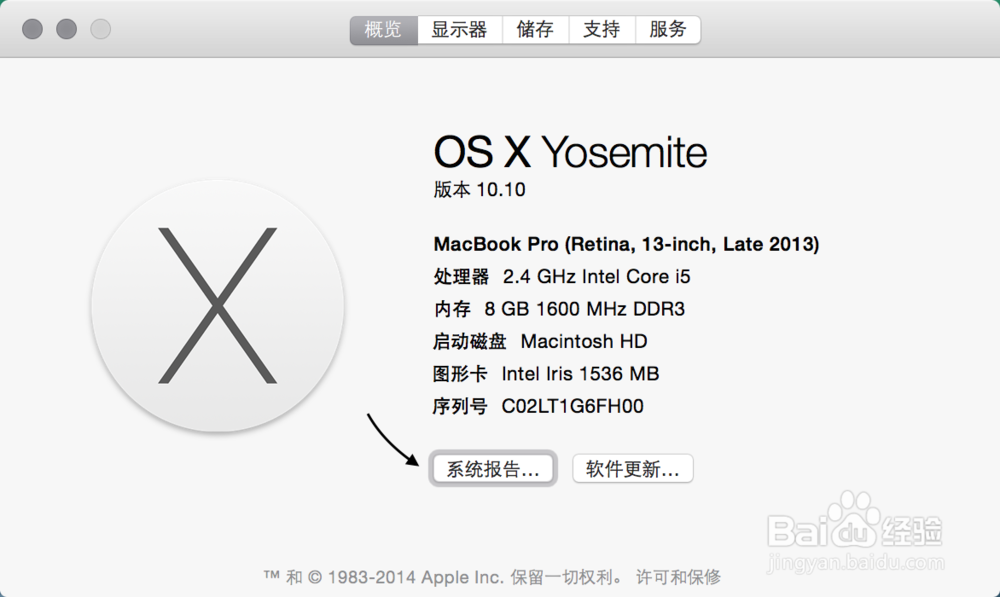Click the red close window button
Image resolution: width=1000 pixels, height=597 pixels.
click(32, 30)
